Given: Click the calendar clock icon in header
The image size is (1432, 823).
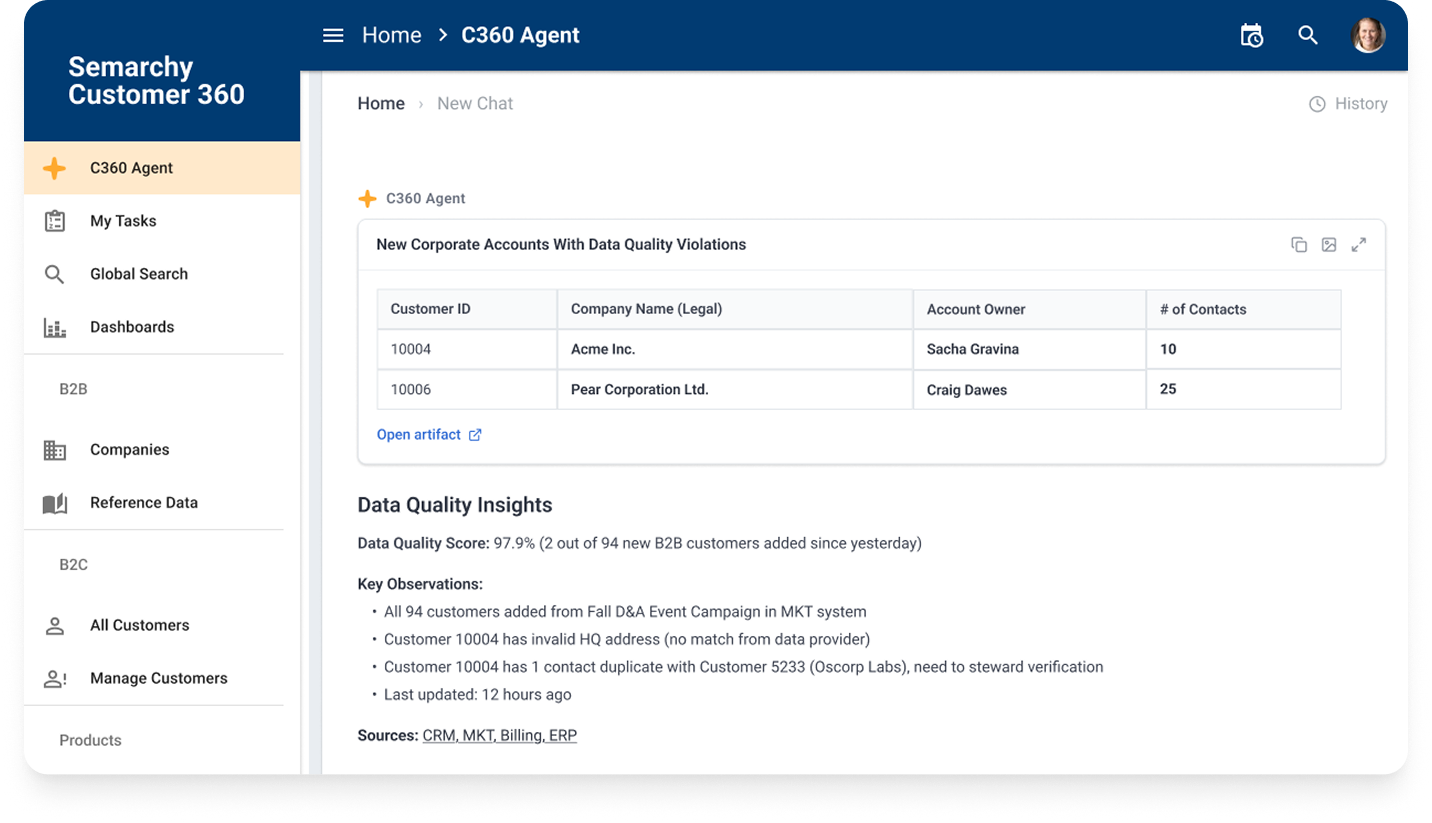Looking at the screenshot, I should point(1251,35).
